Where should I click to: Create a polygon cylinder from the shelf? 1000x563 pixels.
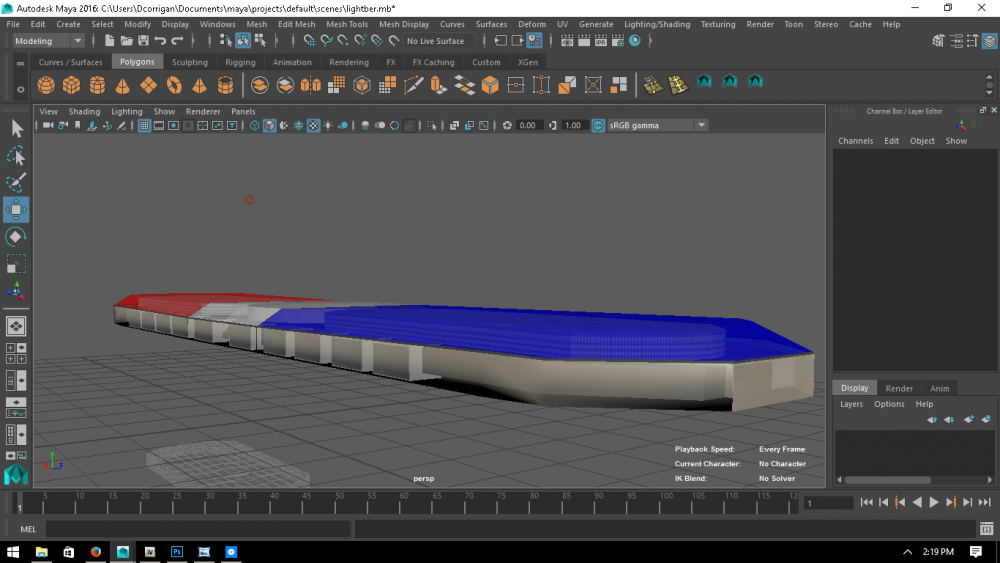click(98, 85)
